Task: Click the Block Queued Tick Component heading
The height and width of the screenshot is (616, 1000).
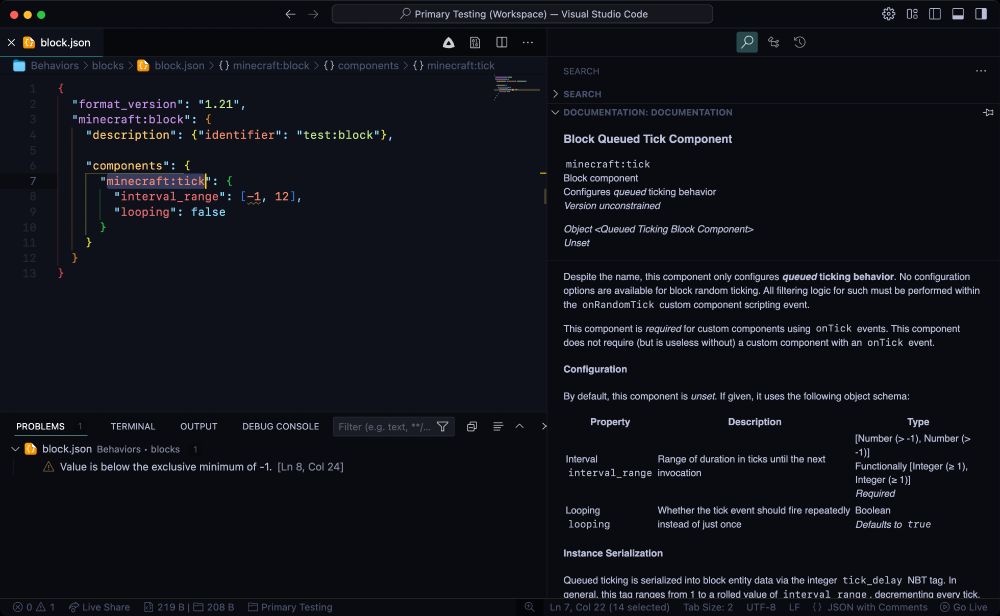Action: [x=647, y=139]
